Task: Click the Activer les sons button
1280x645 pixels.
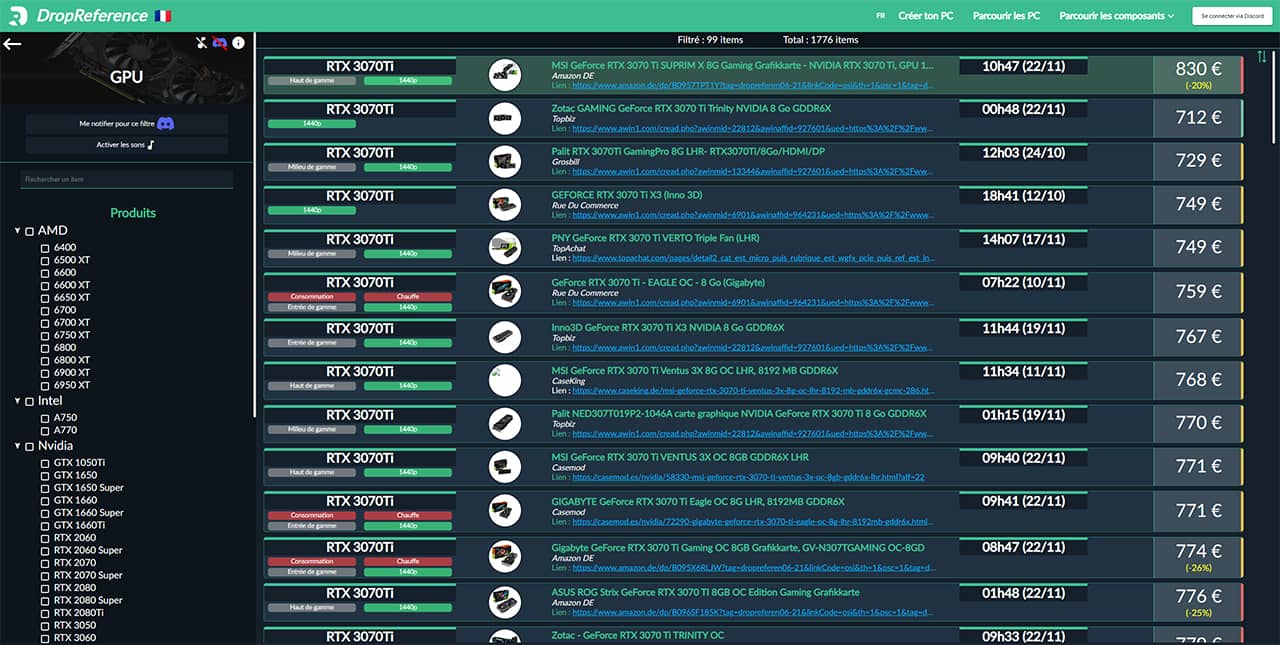Action: [127, 145]
